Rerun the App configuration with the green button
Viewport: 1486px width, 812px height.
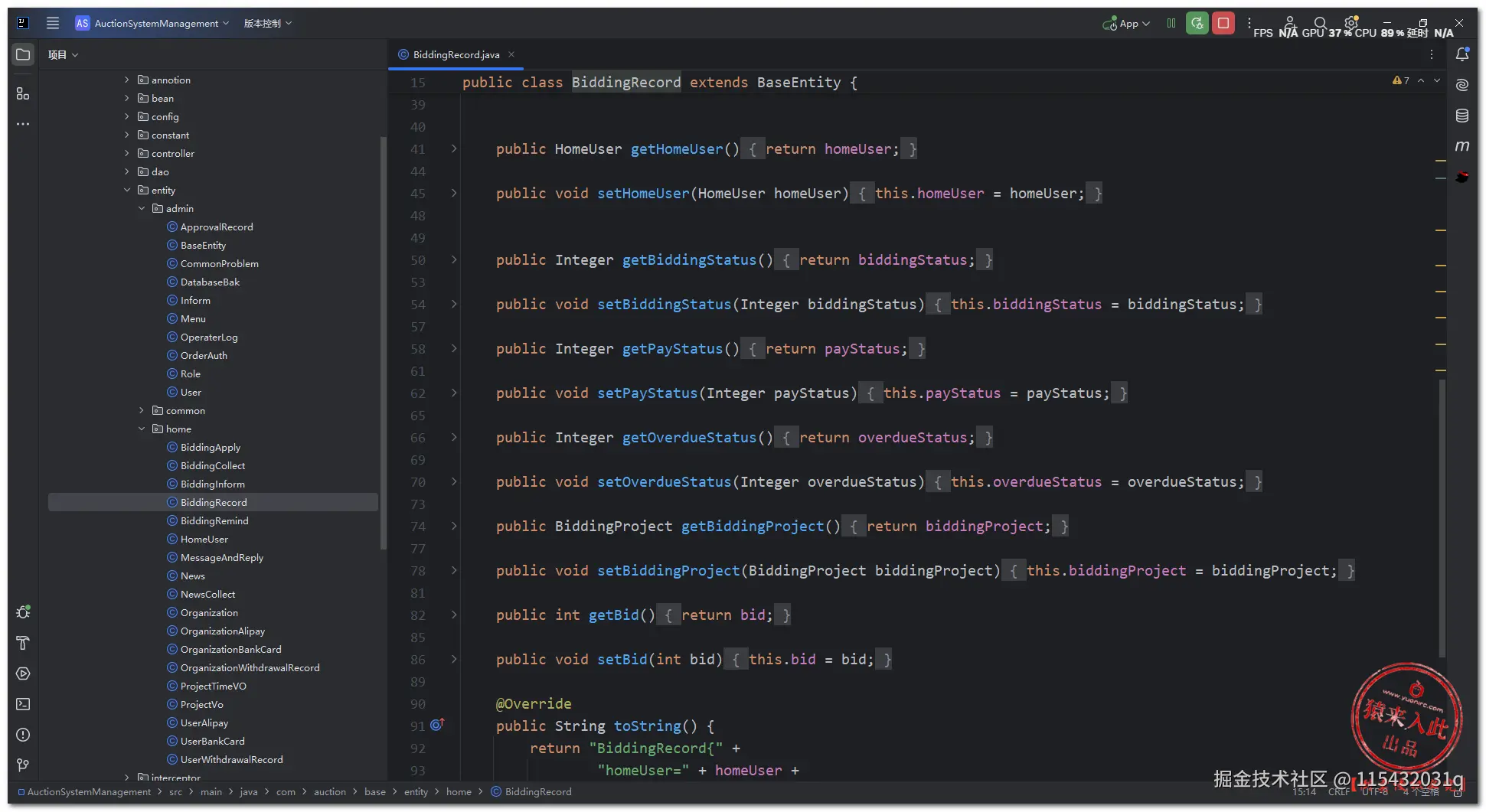pos(1197,23)
